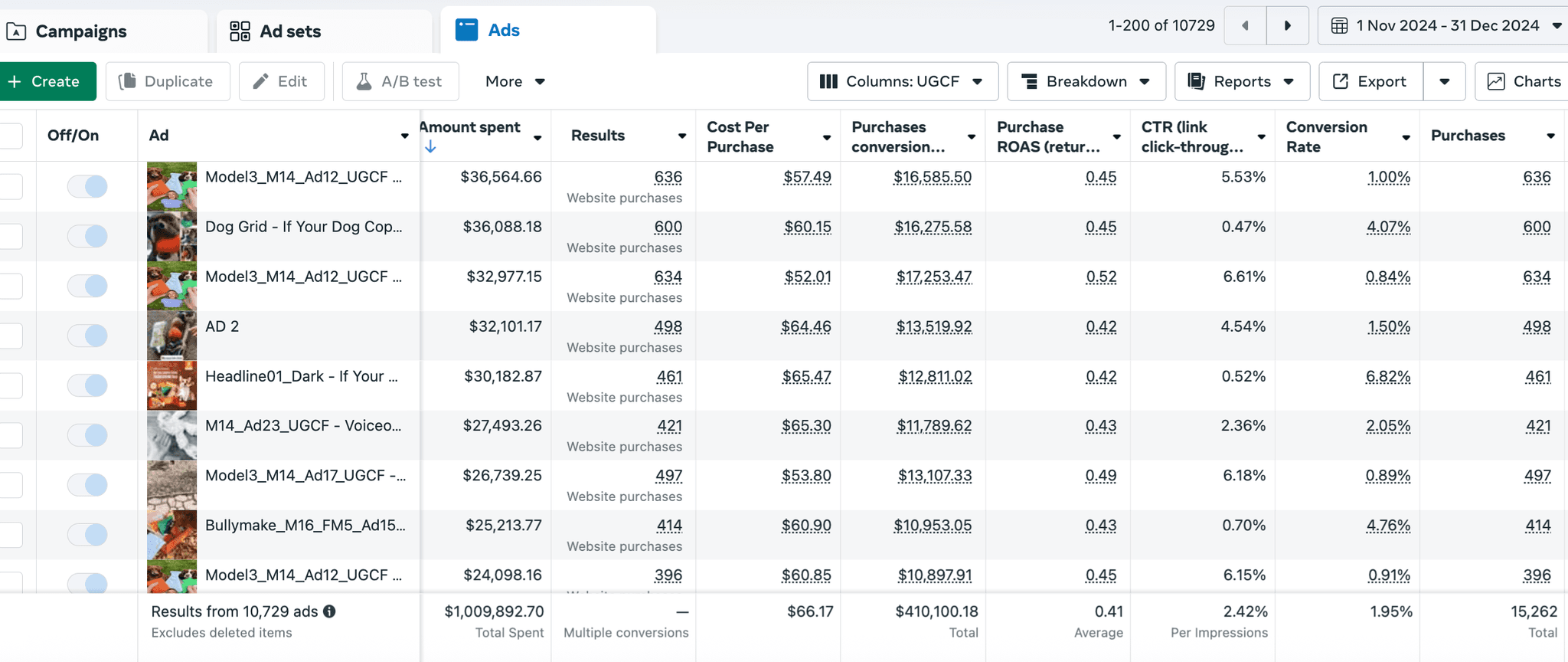The height and width of the screenshot is (662, 1568).
Task: Open the date range picker
Action: click(x=1444, y=26)
